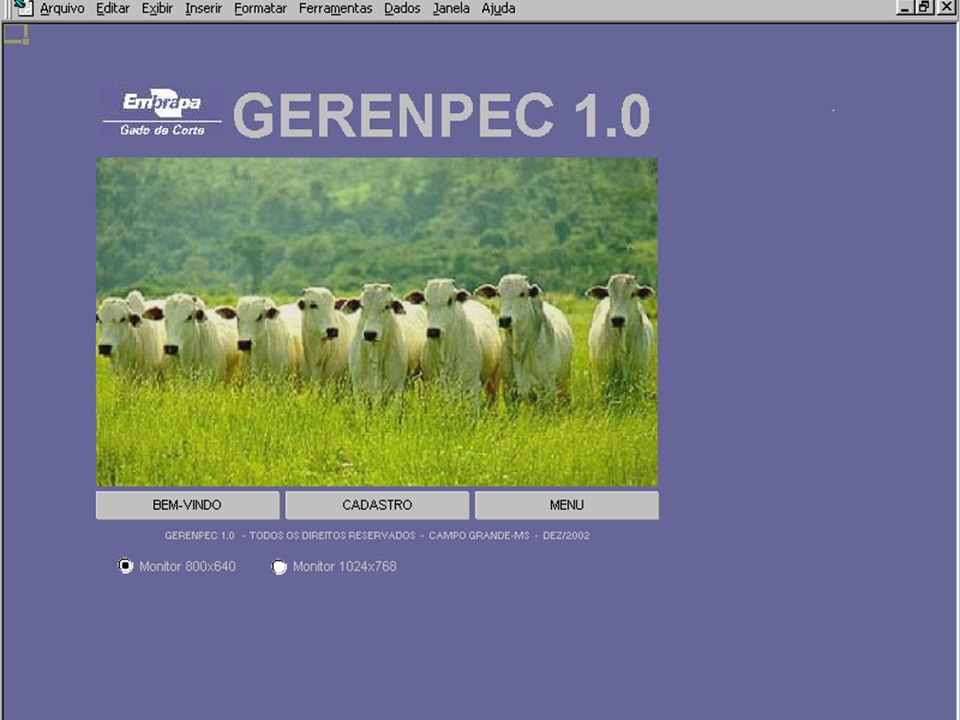
Task: Open the Inserir menu
Action: 203,9
